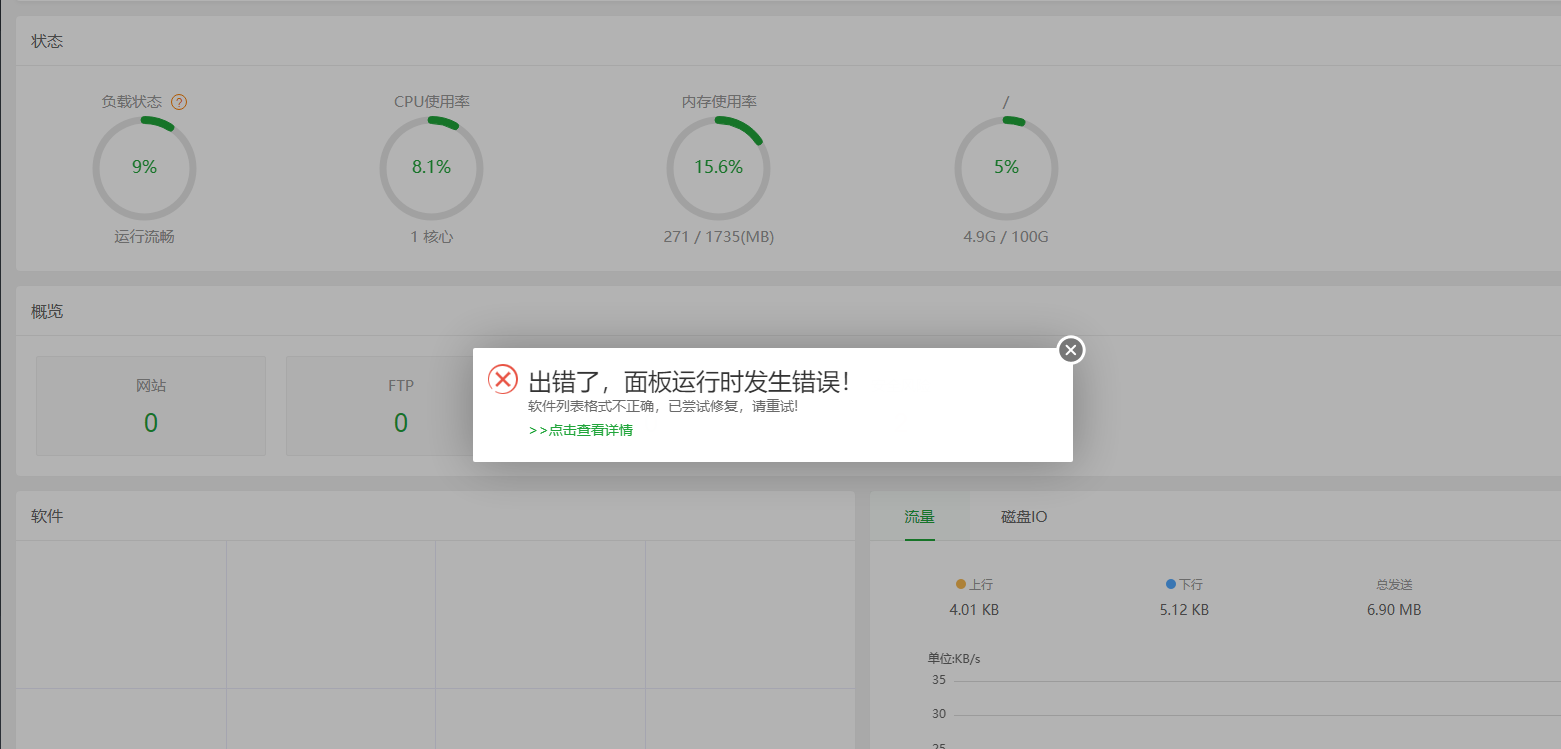Image resolution: width=1561 pixels, height=749 pixels.
Task: Click the 1 核心 label
Action: [431, 237]
